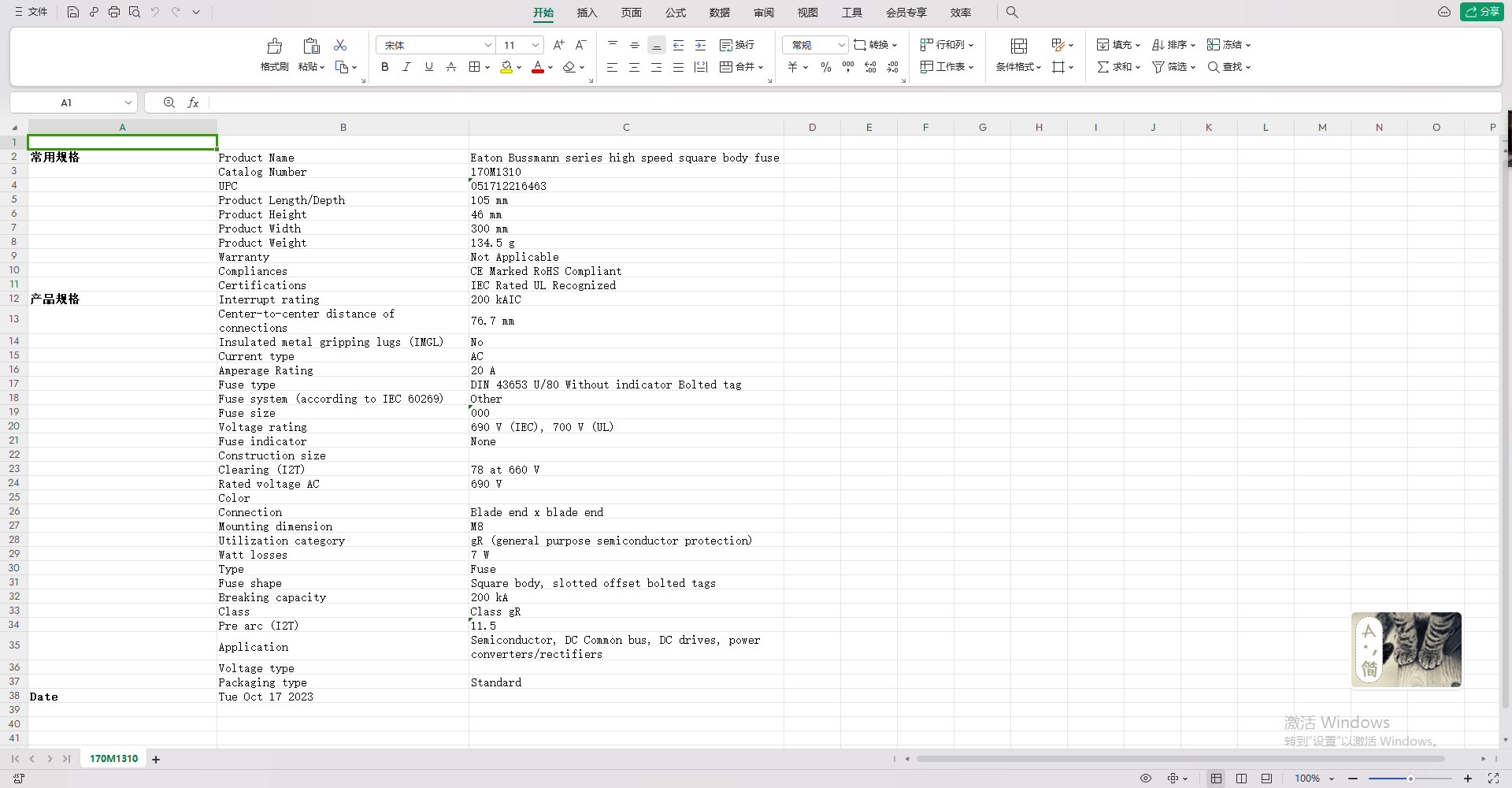The image size is (1512, 788).
Task: Switch to the 插入 insert tab
Action: pos(587,13)
